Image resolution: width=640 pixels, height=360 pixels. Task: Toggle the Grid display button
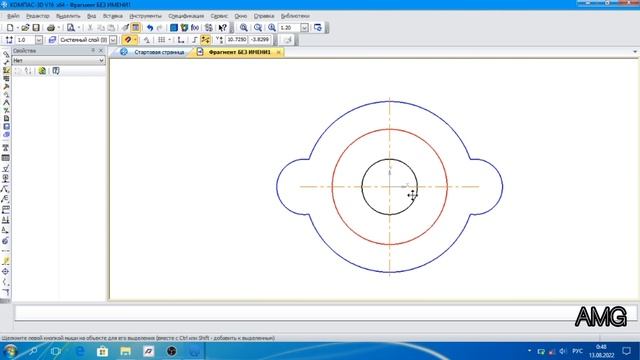[162, 40]
